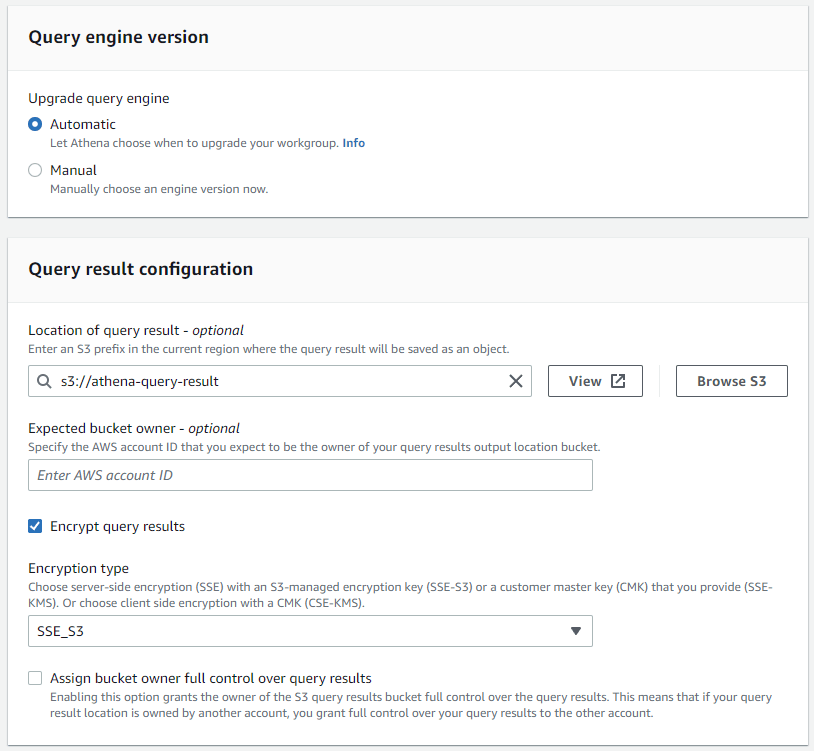The image size is (814, 751).
Task: Clear the S3 path using the X icon
Action: [516, 381]
